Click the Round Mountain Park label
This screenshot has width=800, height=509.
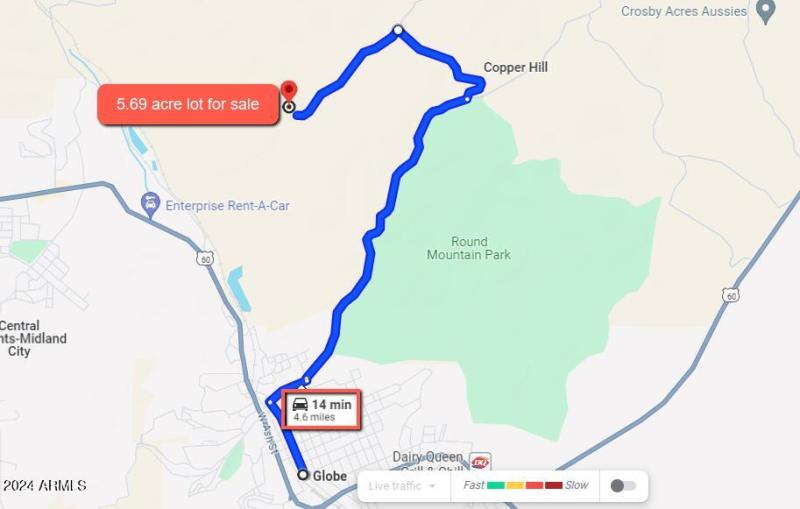(x=469, y=248)
